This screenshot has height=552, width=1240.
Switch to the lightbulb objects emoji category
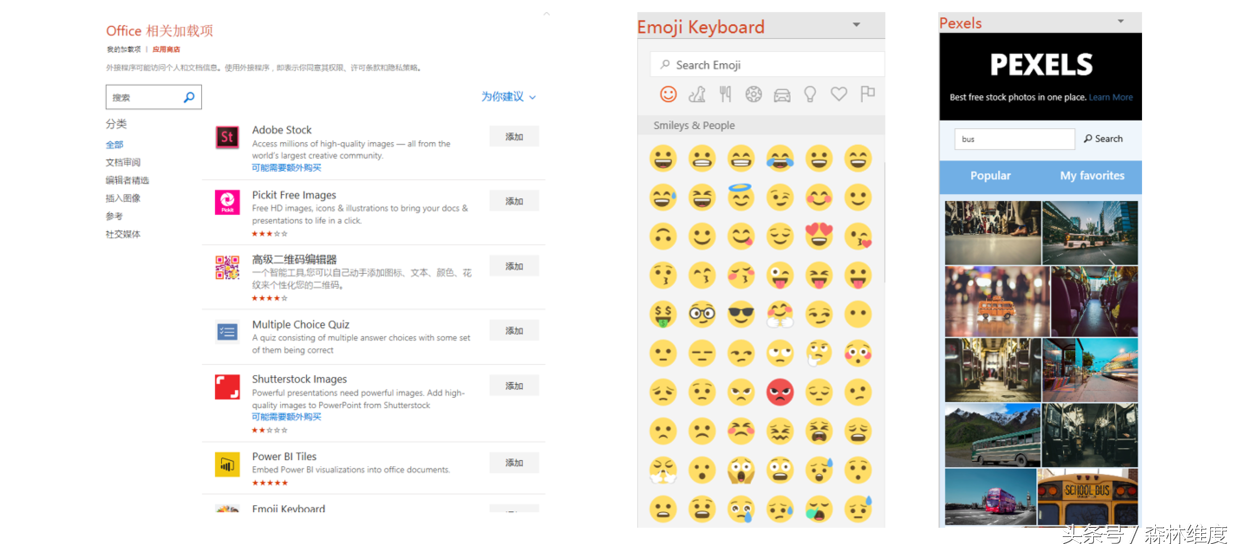pyautogui.click(x=810, y=94)
